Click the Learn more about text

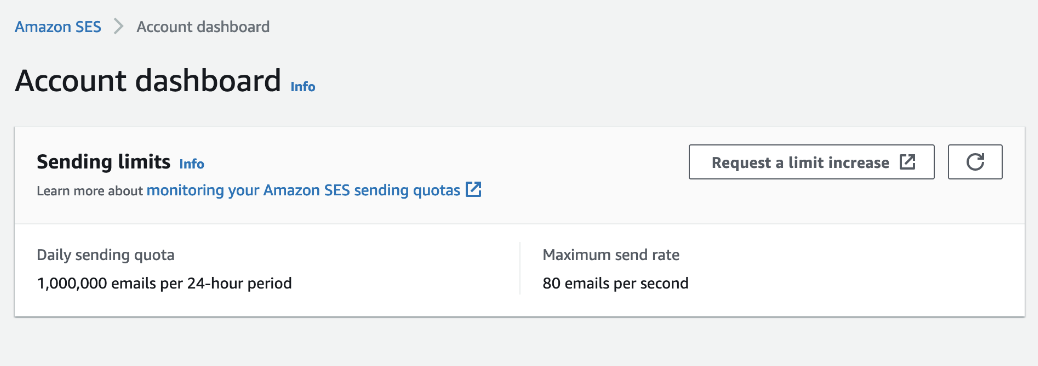[x=90, y=191]
